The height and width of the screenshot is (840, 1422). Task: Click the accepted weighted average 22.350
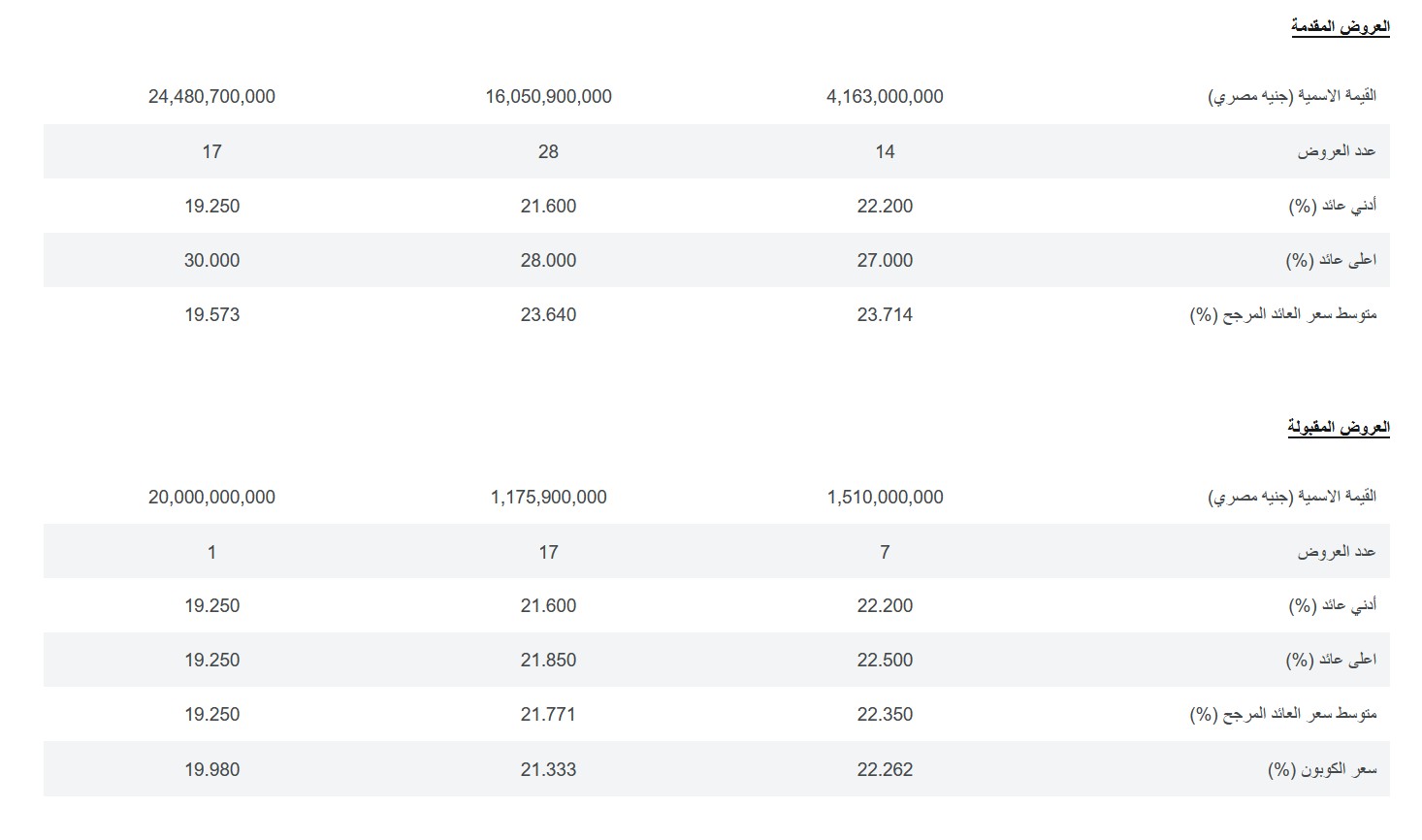(x=885, y=714)
